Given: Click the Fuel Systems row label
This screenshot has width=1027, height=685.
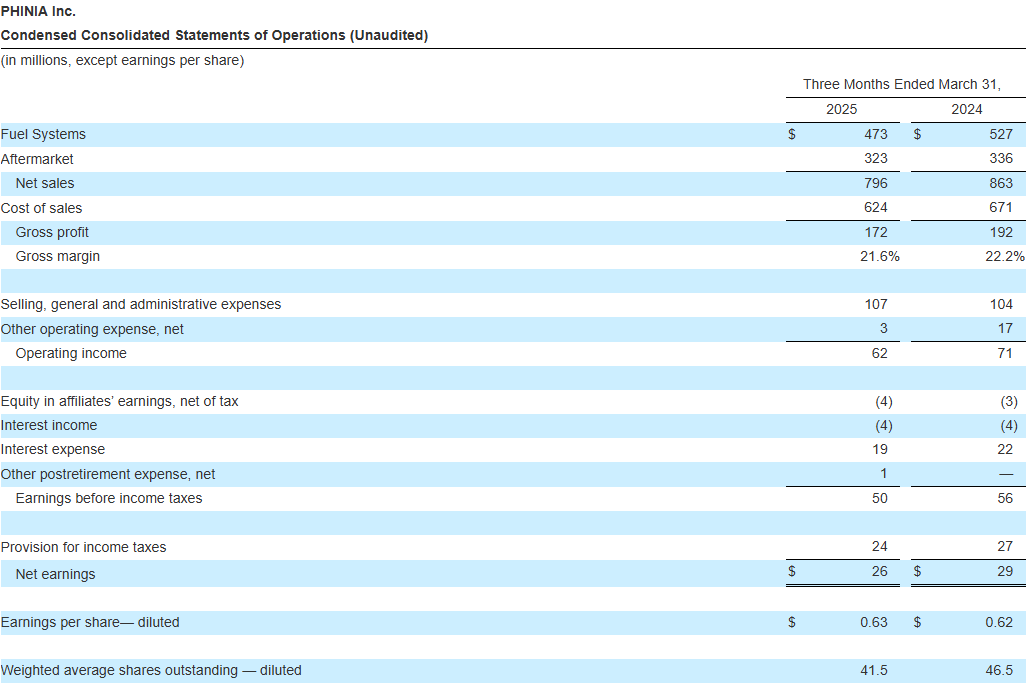Looking at the screenshot, I should click(44, 134).
